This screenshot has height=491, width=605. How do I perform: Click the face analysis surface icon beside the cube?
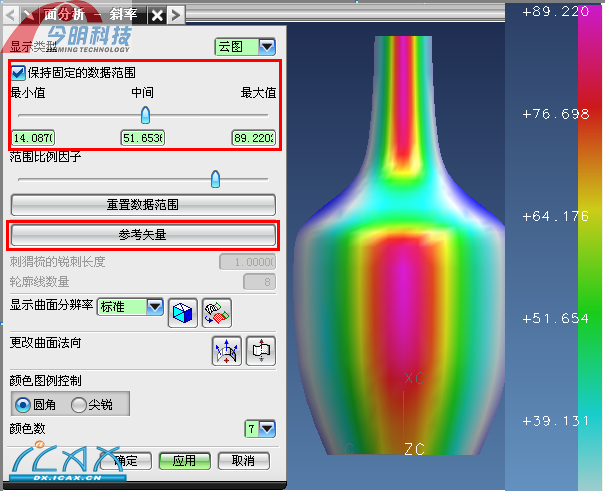[x=216, y=310]
